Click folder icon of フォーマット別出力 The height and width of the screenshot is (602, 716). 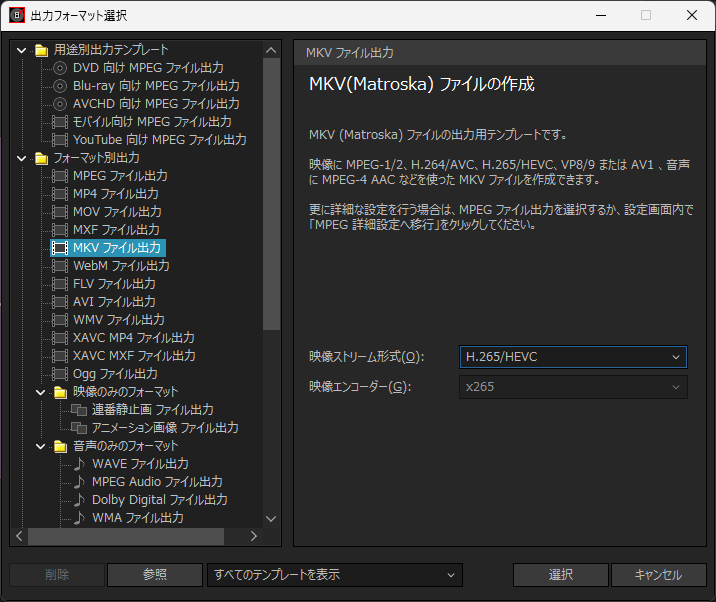[42, 158]
